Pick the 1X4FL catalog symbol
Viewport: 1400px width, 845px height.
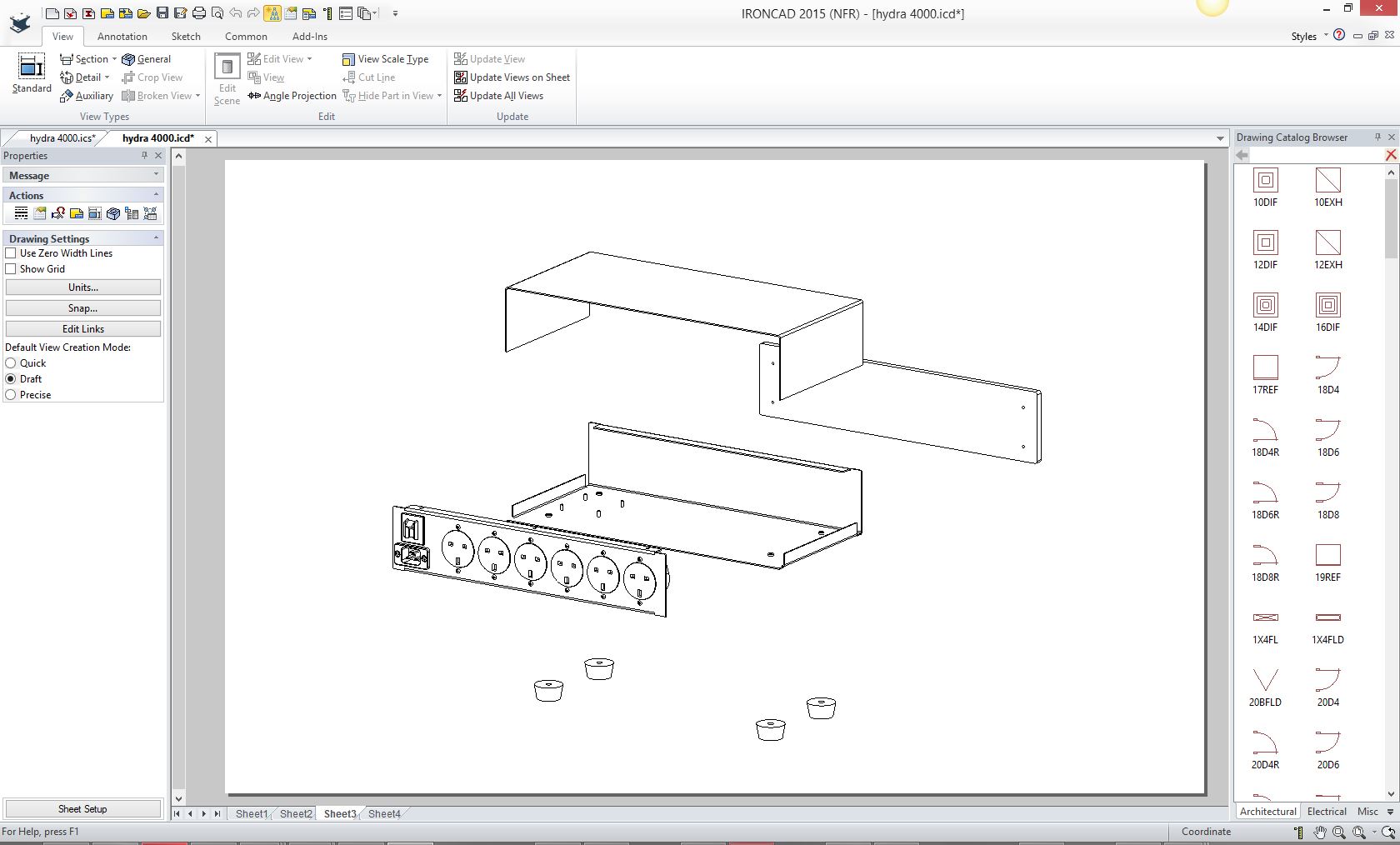coord(1265,617)
